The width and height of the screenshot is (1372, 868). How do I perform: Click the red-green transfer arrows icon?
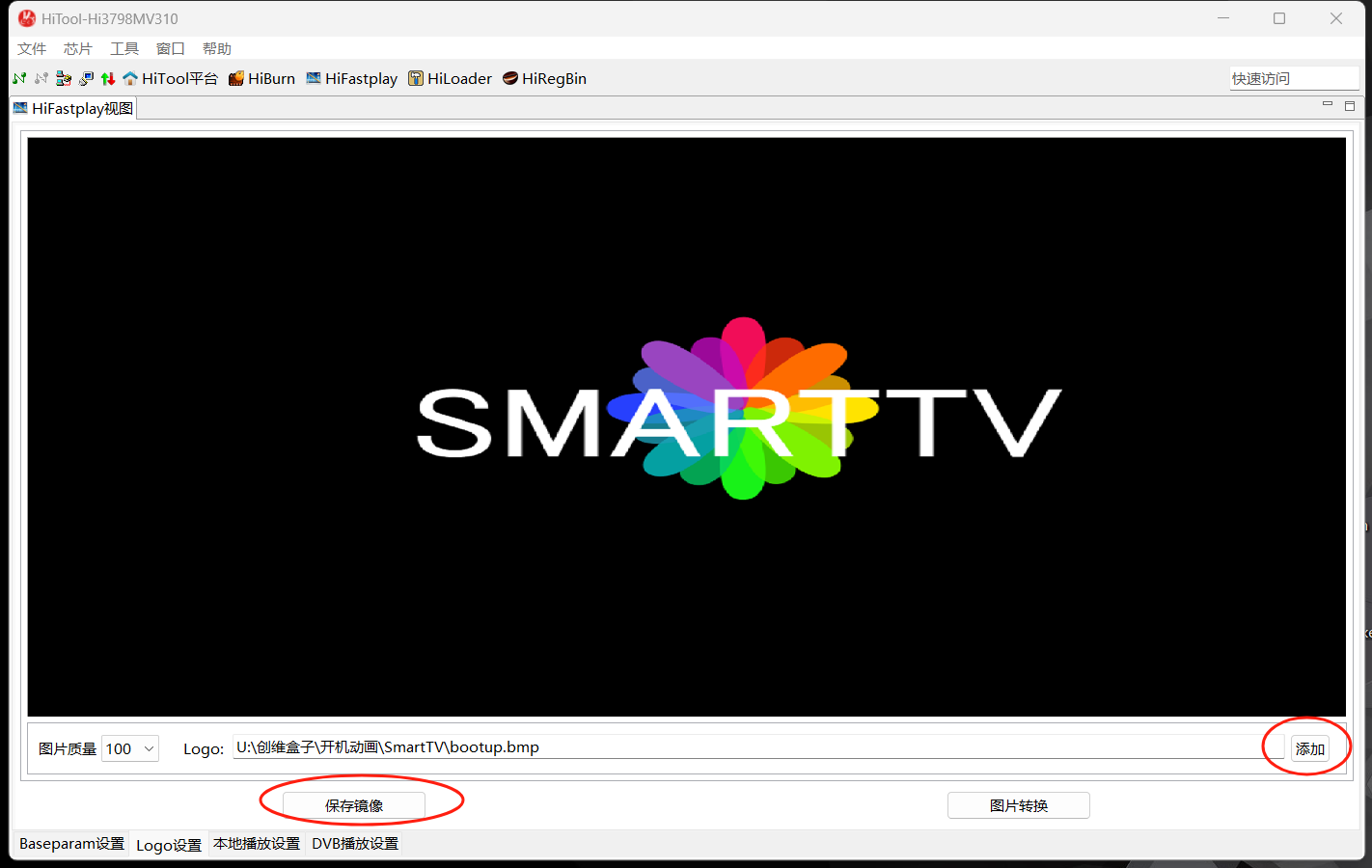point(108,78)
